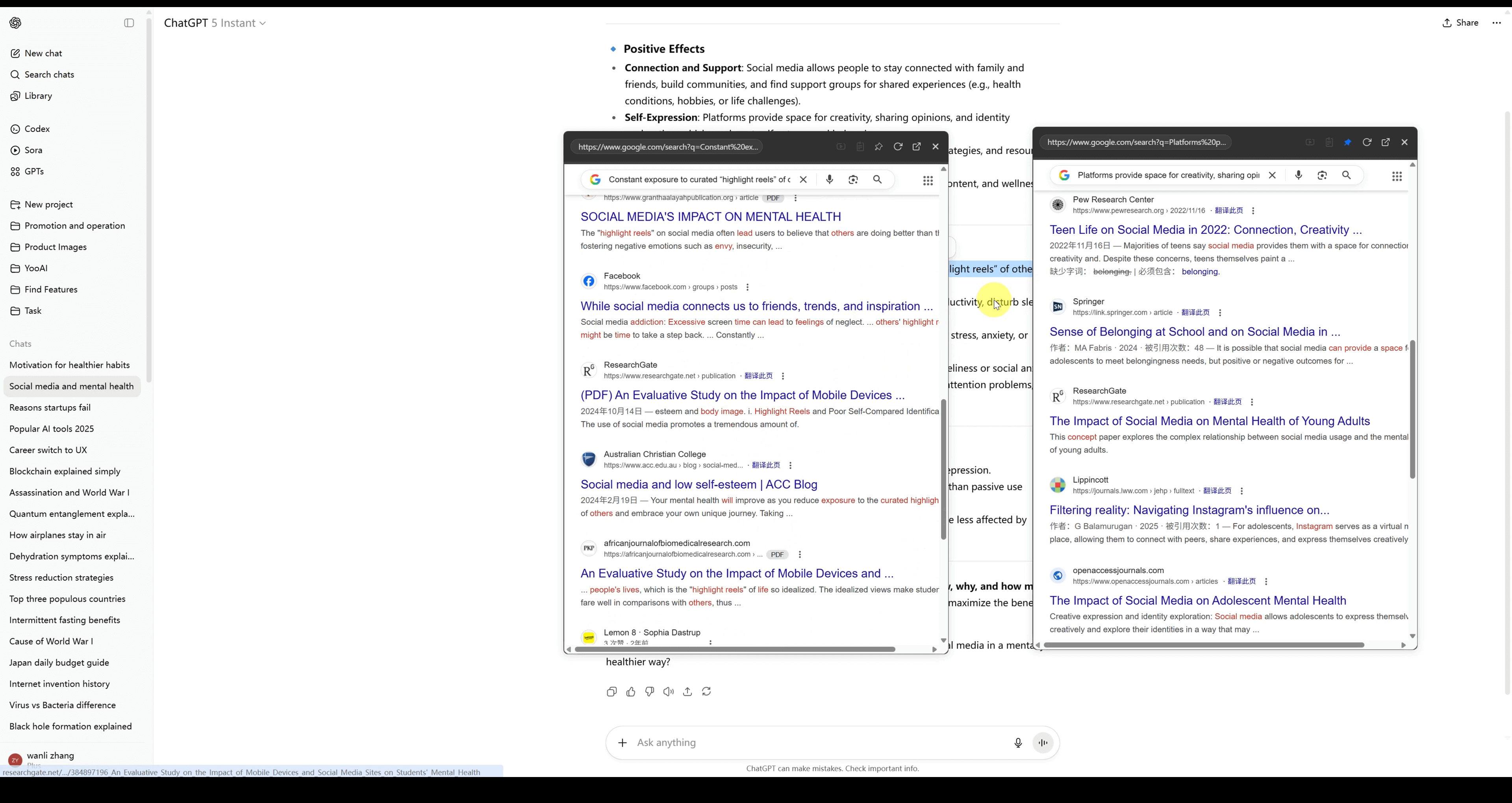Click the read aloud speaker icon
Image resolution: width=1512 pixels, height=803 pixels.
669,692
